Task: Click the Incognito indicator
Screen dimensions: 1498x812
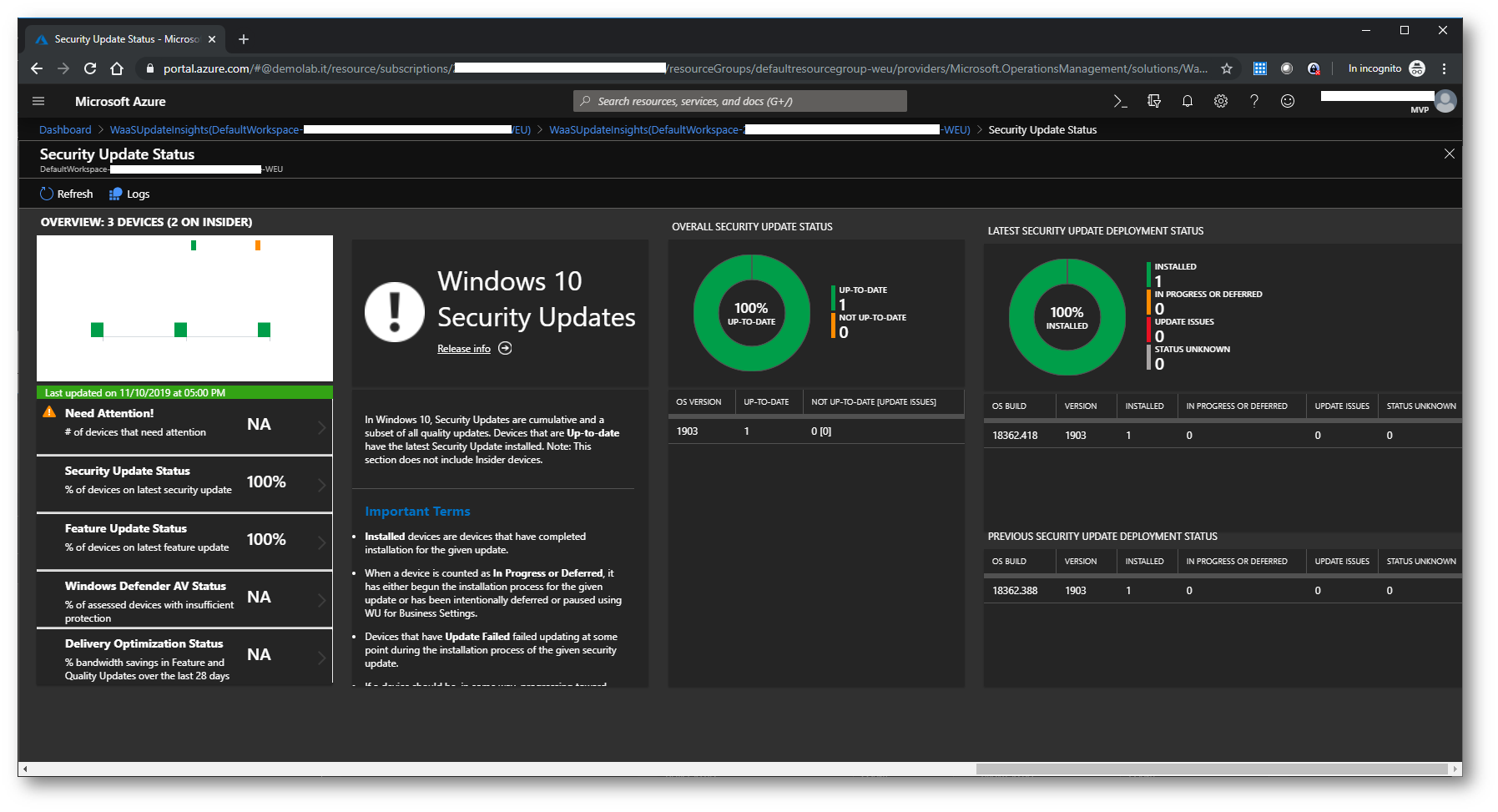Action: pos(1386,68)
